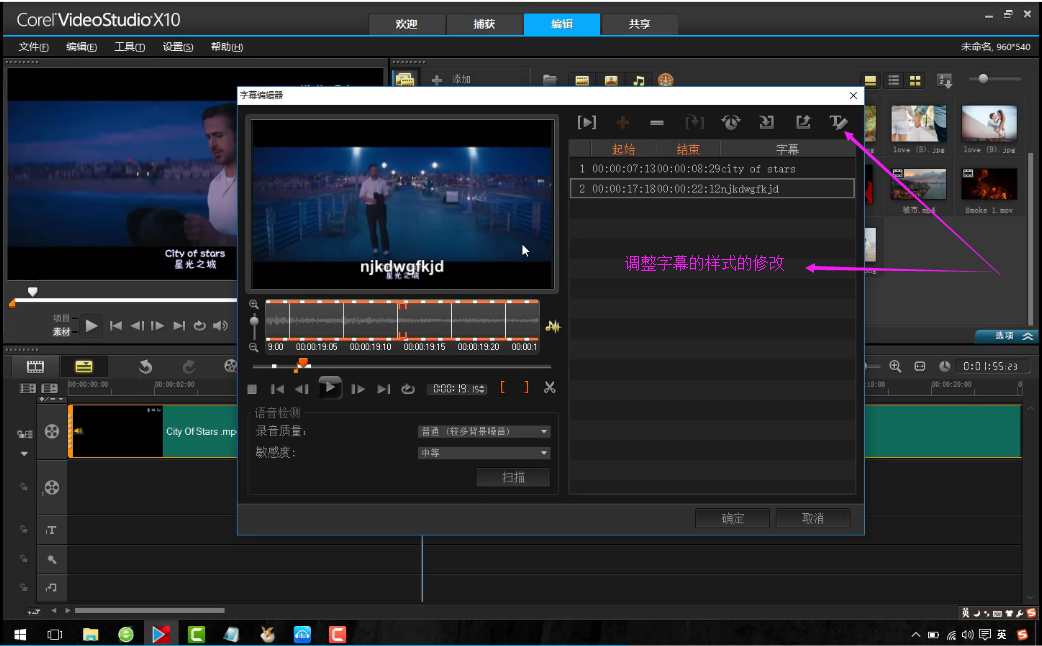Switch to list view in library
Screen dimensions: 1042x646
tap(894, 80)
